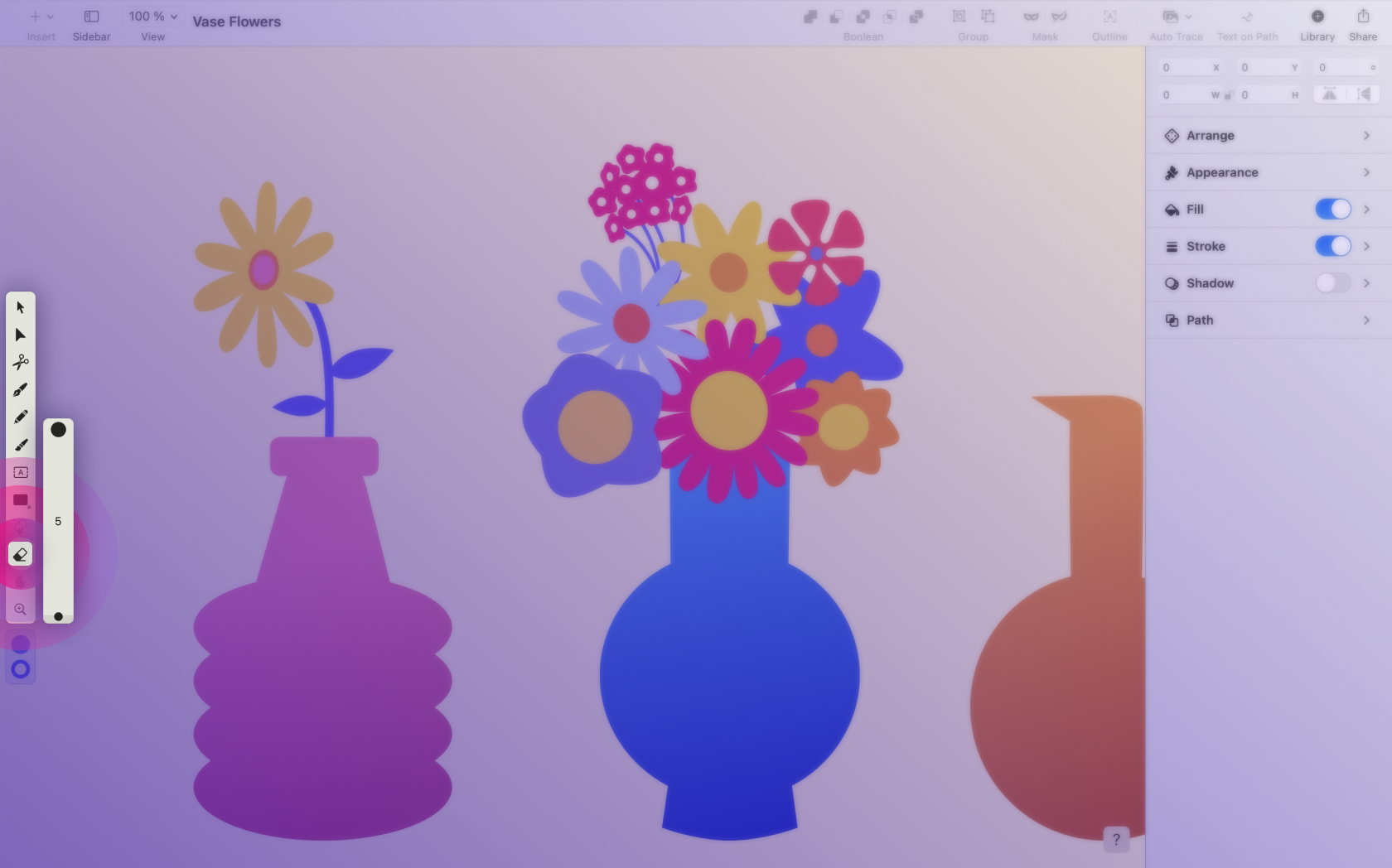Click the Mask icon
The image size is (1392, 868).
[1031, 17]
